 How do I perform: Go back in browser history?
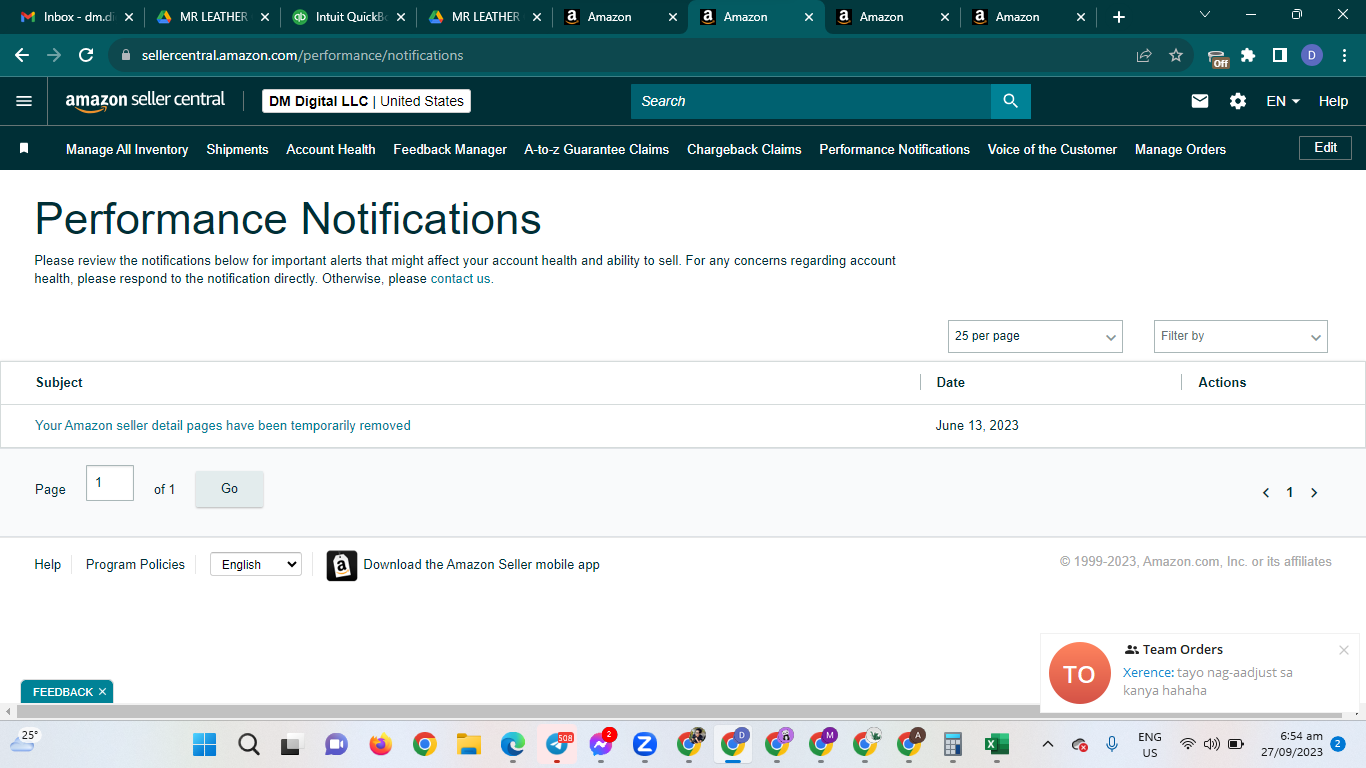(22, 55)
